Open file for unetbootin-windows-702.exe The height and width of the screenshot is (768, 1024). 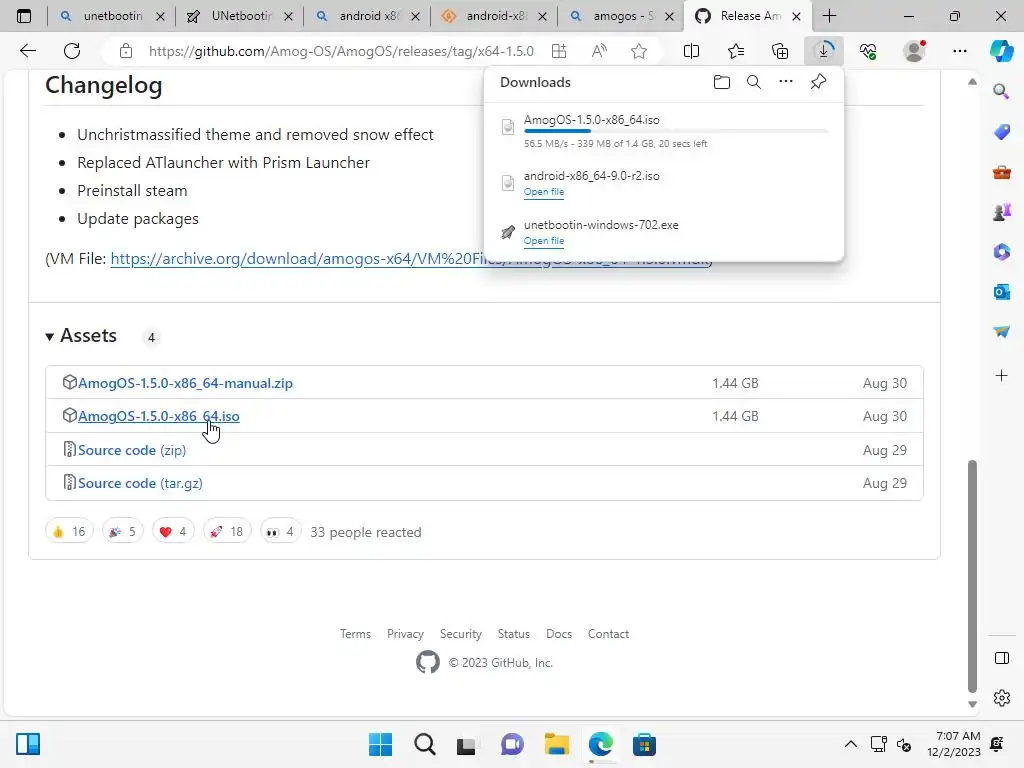point(543,241)
